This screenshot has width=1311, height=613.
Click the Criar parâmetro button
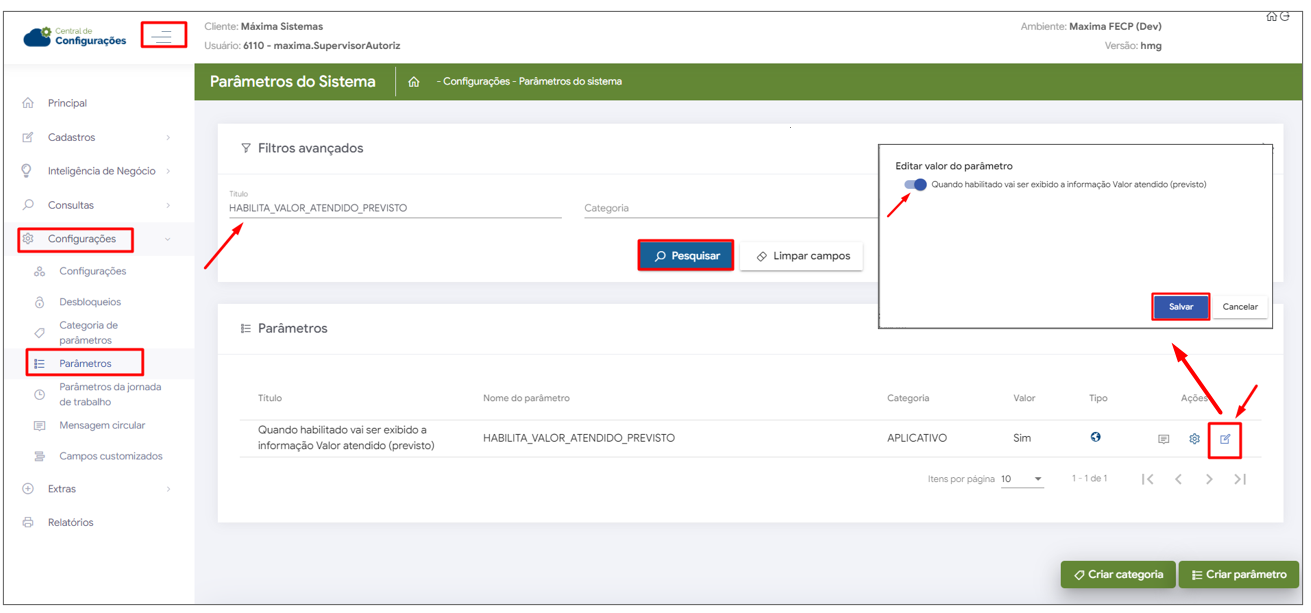click(x=1238, y=575)
